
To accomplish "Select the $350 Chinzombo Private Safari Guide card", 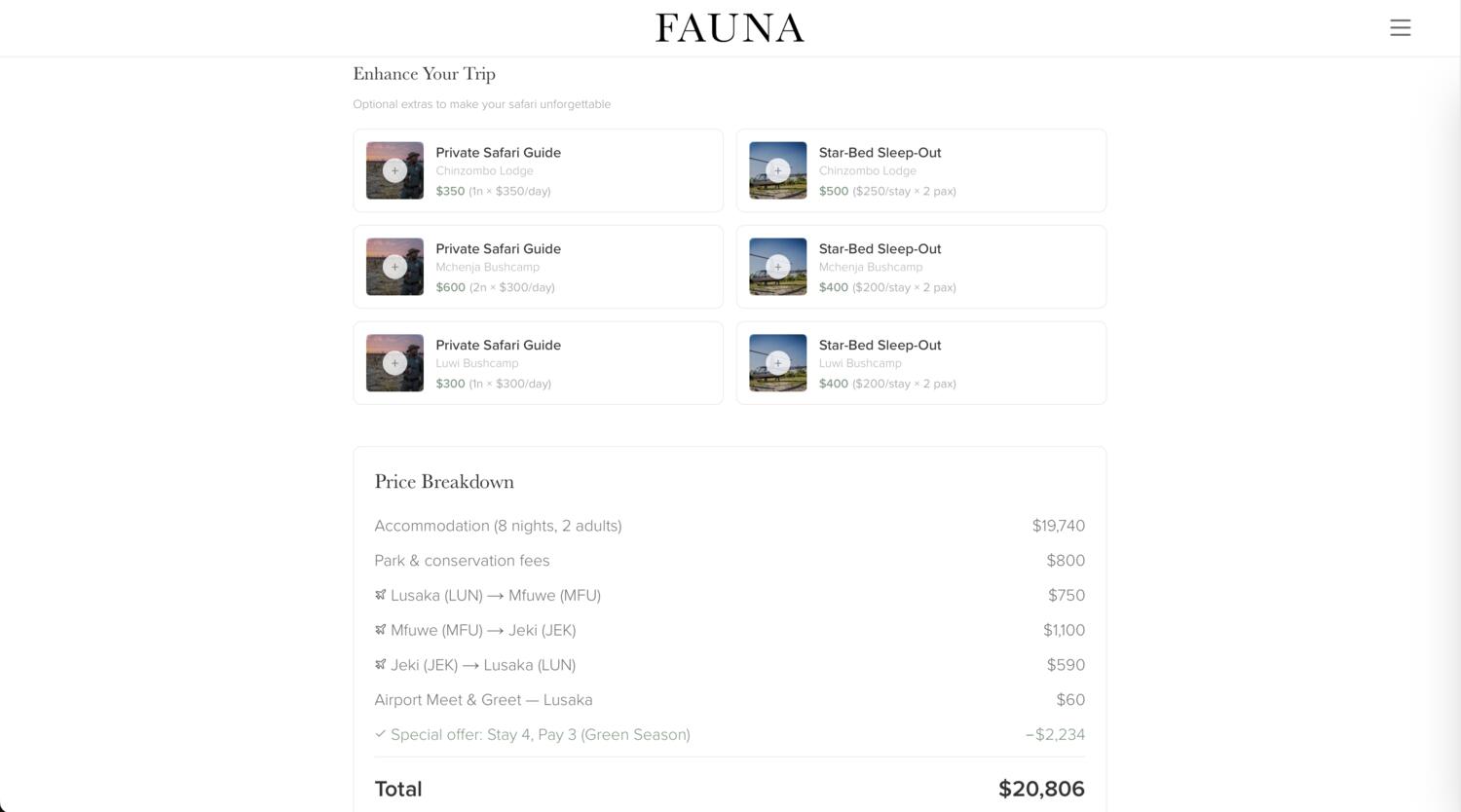I will pos(538,170).
